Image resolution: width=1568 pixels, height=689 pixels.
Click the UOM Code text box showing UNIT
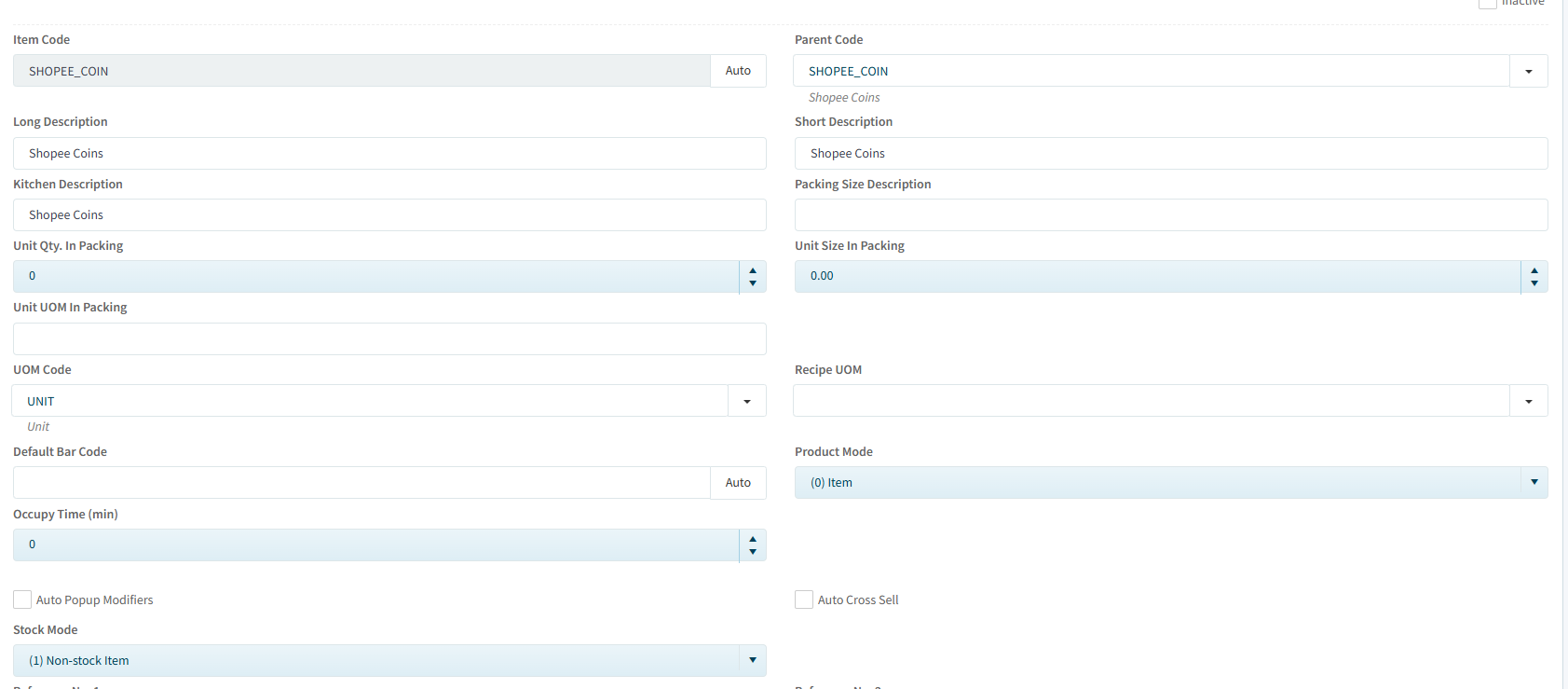click(x=370, y=401)
